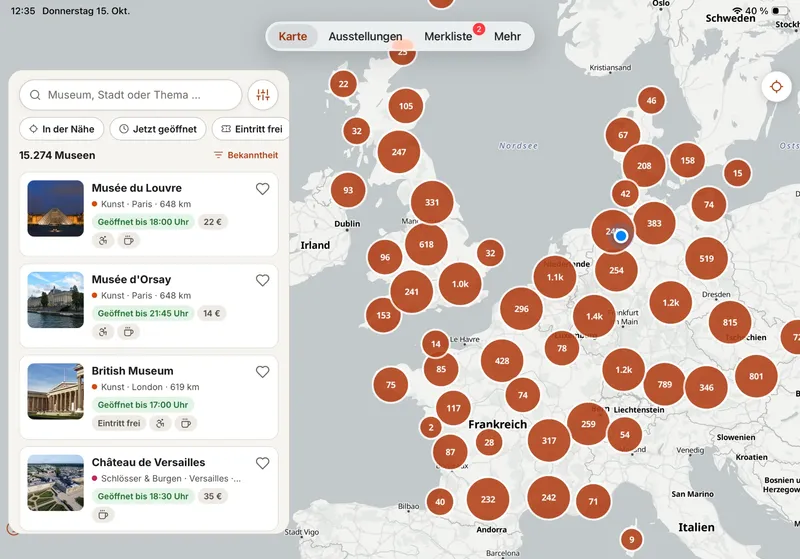The height and width of the screenshot is (559, 800).
Task: Tap wheelchair accessibility icon on Louvre card
Action: [x=103, y=240]
